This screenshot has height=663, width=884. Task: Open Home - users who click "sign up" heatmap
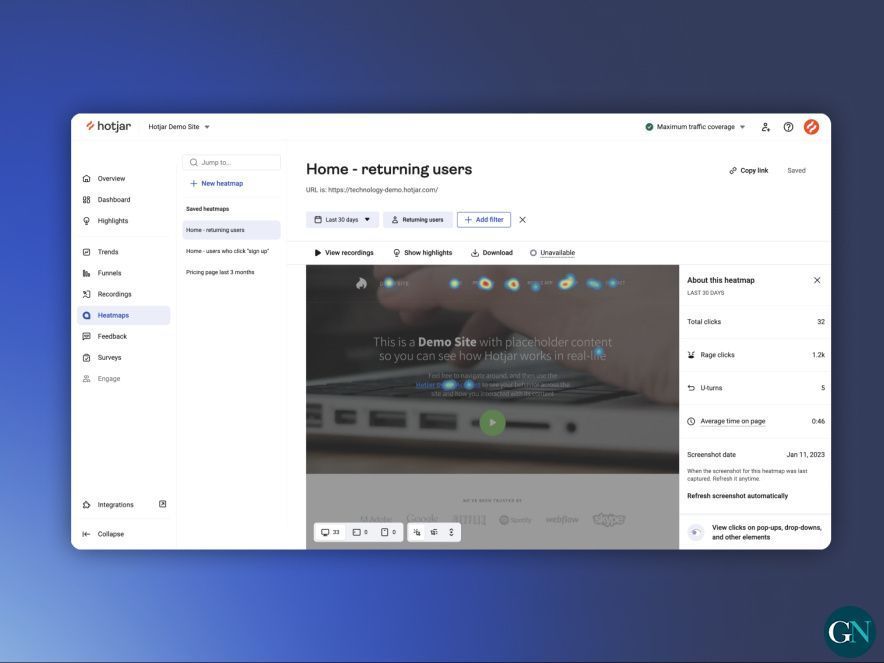(228, 251)
